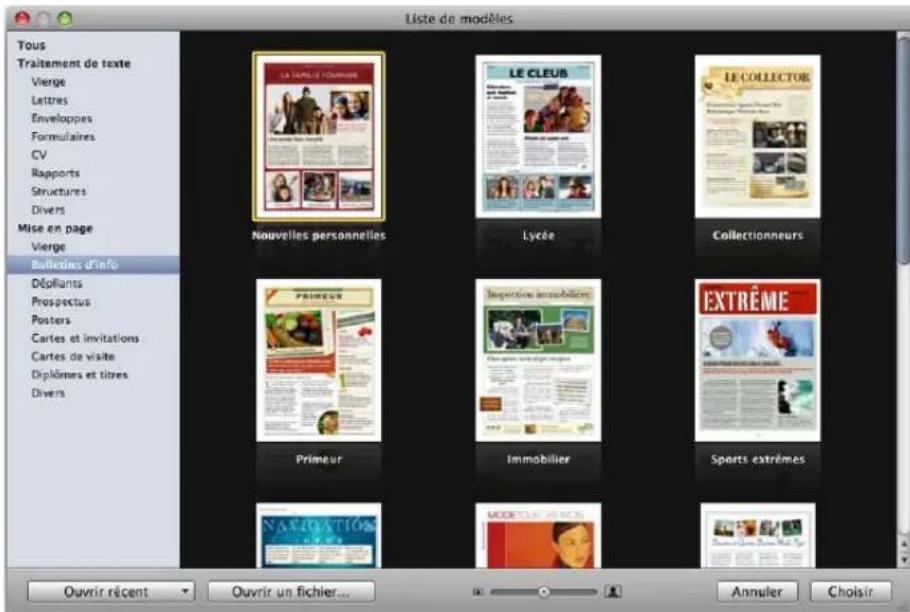Select Prospectus in the sidebar
This screenshot has height=612, width=910.
pos(61,302)
